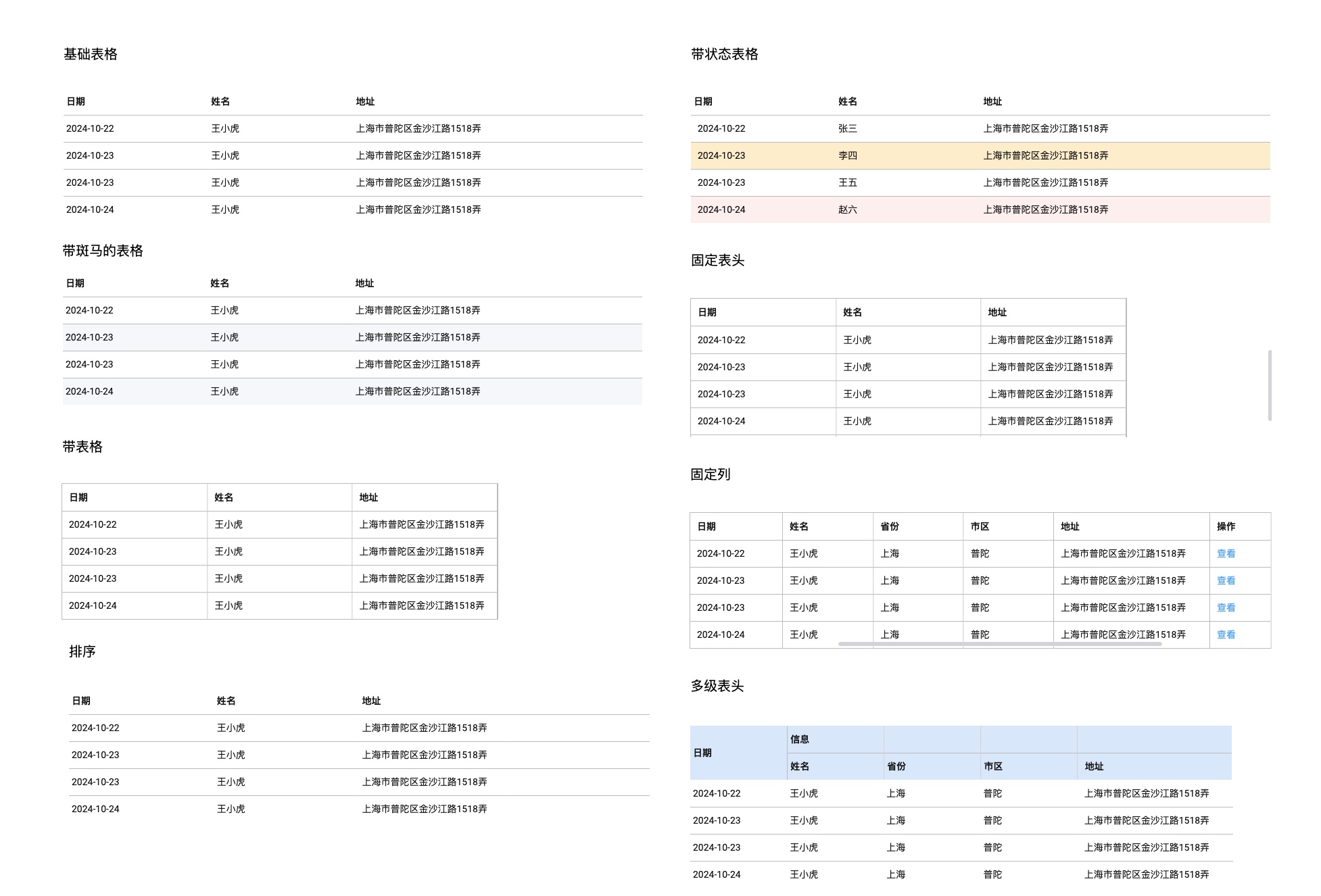The height and width of the screenshot is (896, 1321).
Task: Click 地址 header in 多级表头 table
Action: click(x=1094, y=766)
